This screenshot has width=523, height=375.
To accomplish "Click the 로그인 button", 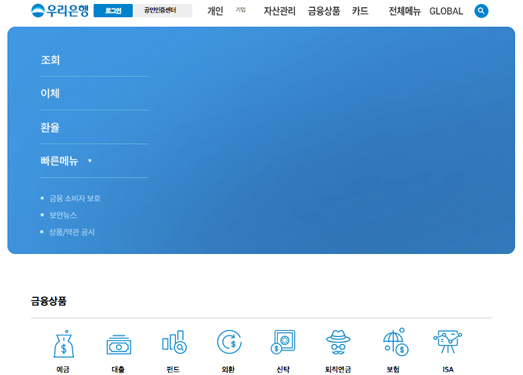I will click(113, 11).
